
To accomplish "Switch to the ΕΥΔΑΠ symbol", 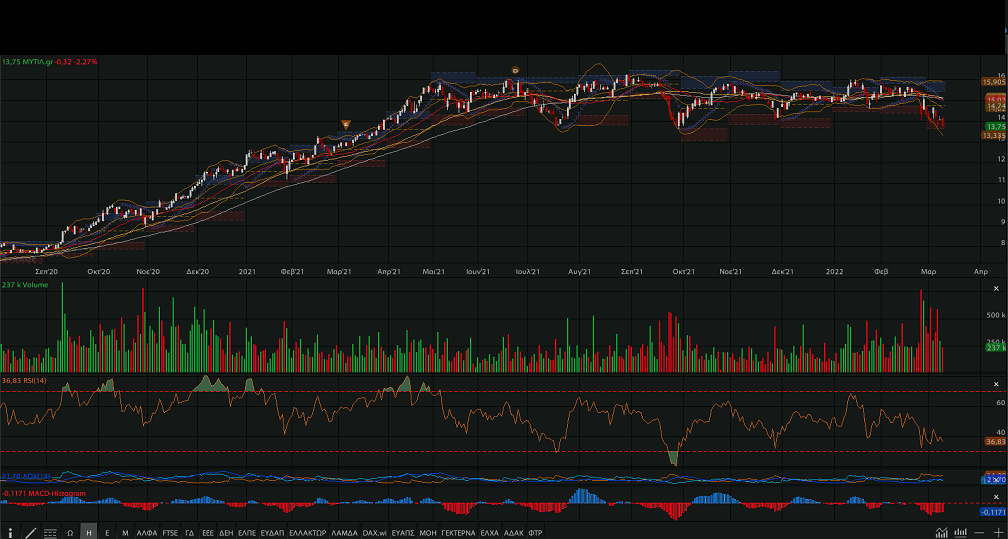I will [272, 533].
